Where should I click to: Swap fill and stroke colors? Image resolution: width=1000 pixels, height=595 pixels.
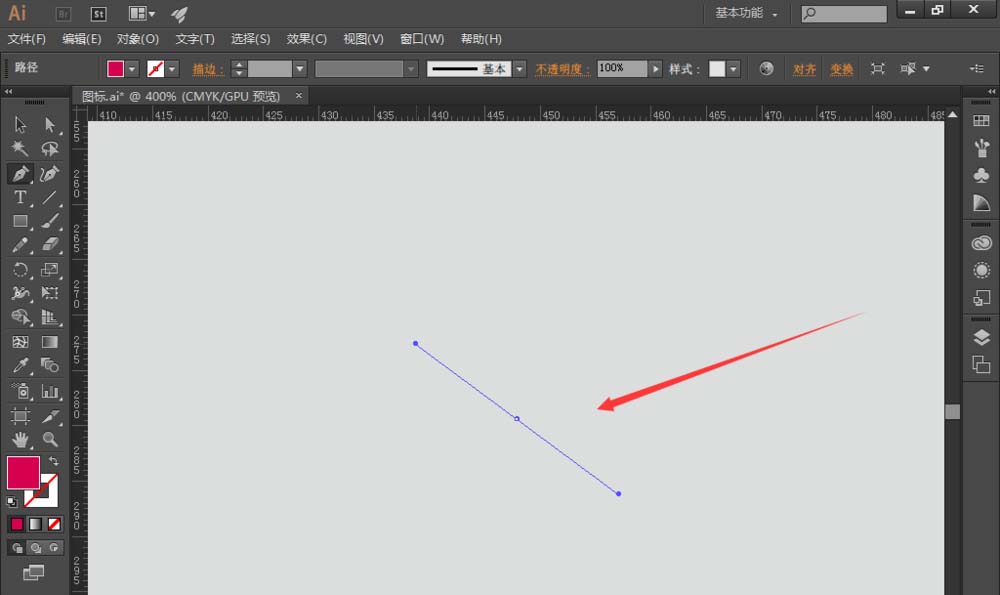[x=54, y=460]
